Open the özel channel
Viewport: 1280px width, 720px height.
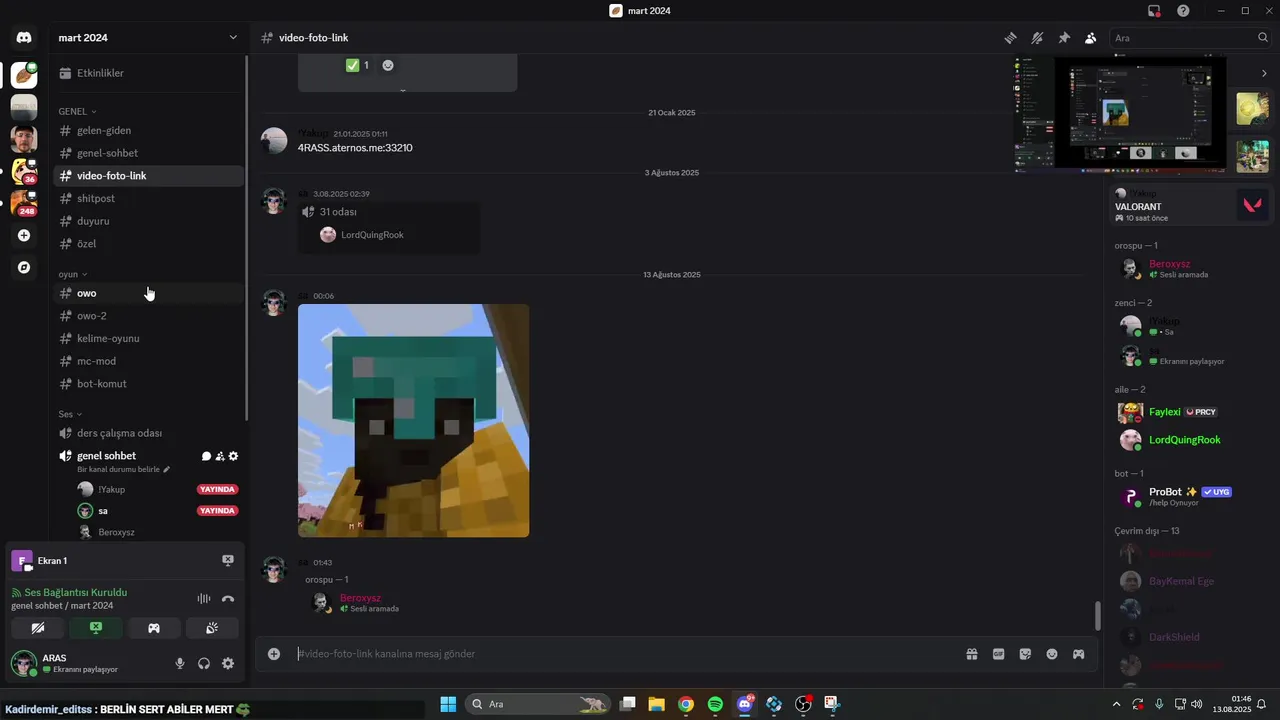(x=148, y=244)
